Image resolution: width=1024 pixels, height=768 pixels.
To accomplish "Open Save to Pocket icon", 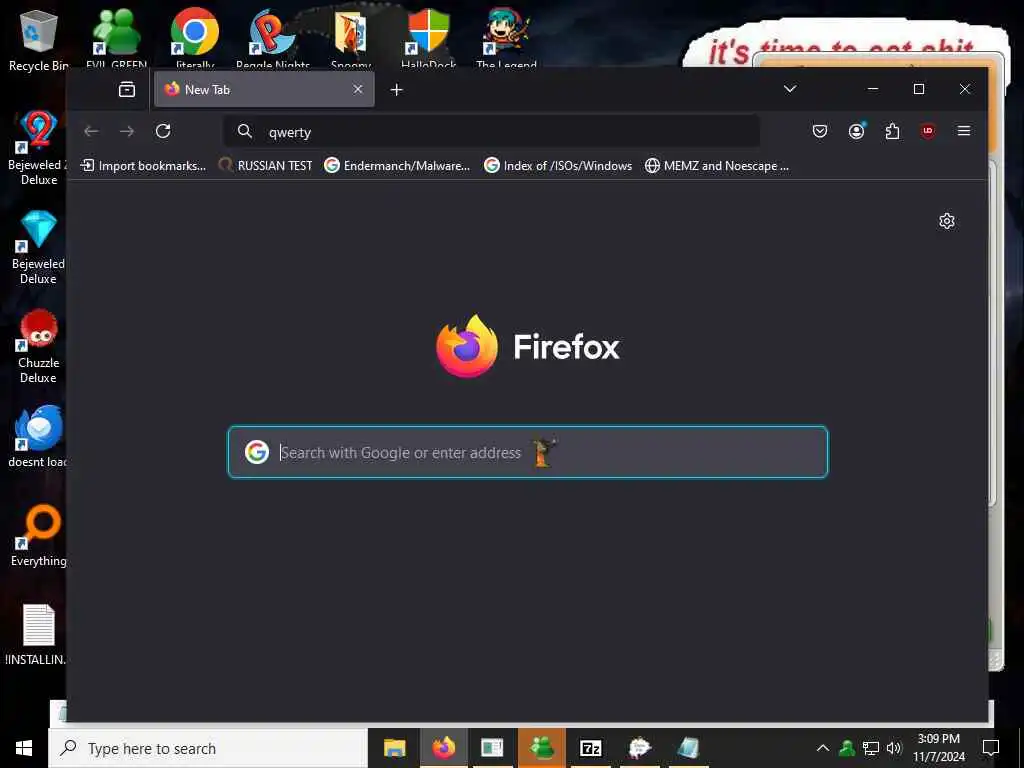I will [x=820, y=131].
